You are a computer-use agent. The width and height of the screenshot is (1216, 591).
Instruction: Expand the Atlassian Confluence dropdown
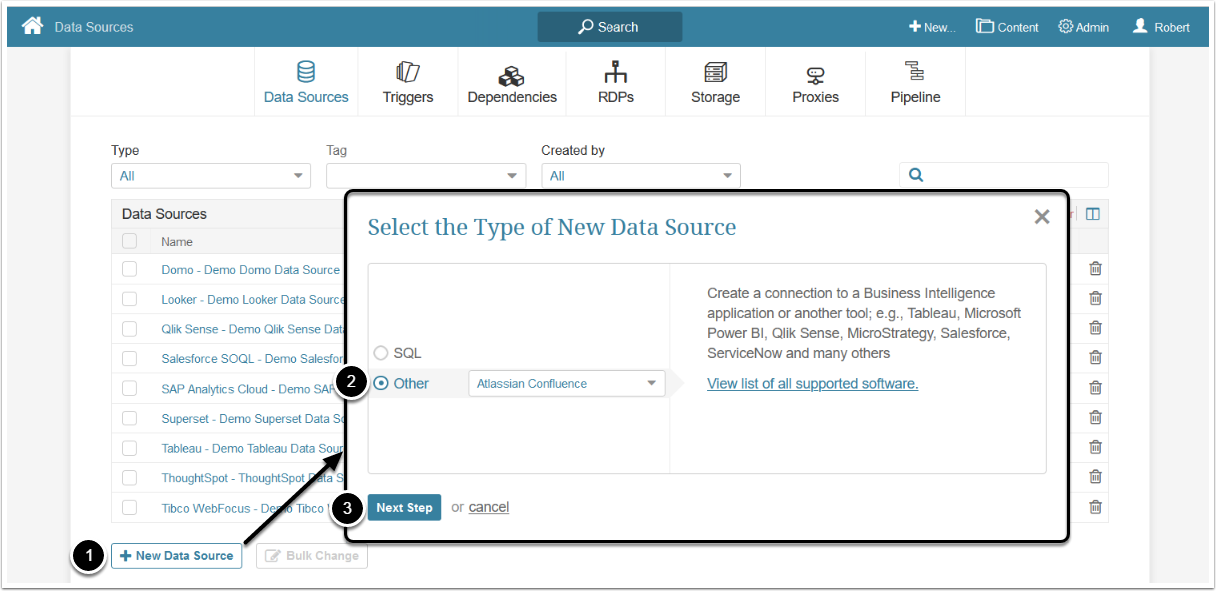click(566, 383)
